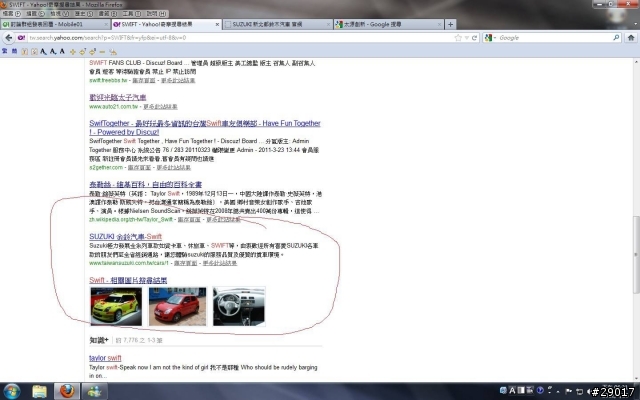This screenshot has height=400, width=640.
Task: Click the Firefox taskbar button
Action: pyautogui.click(x=67, y=391)
